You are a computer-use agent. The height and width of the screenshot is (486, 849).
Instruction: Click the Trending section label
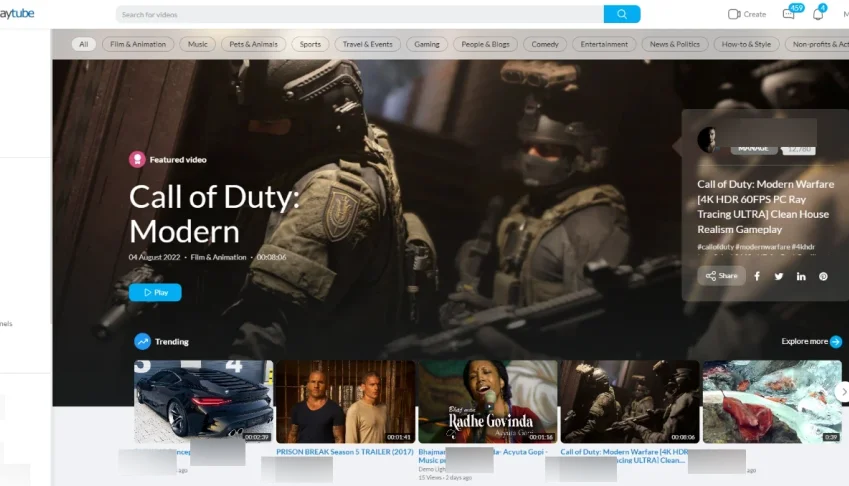click(172, 341)
